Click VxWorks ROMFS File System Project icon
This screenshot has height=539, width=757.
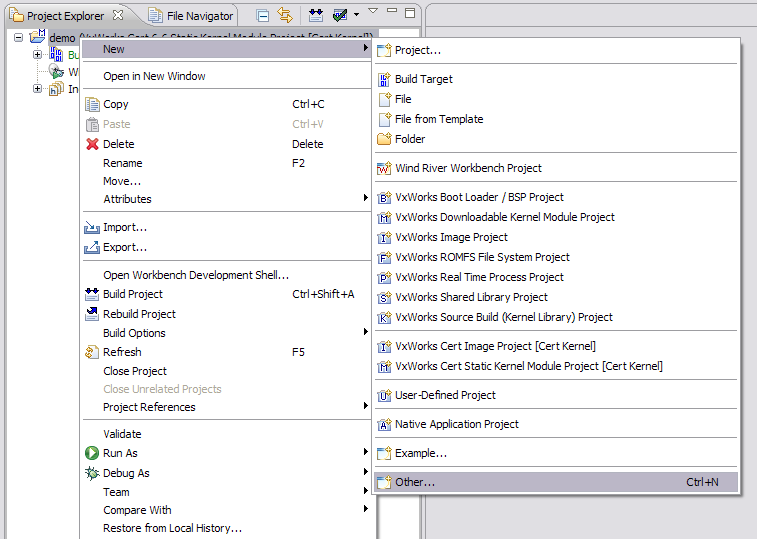pyautogui.click(x=384, y=257)
